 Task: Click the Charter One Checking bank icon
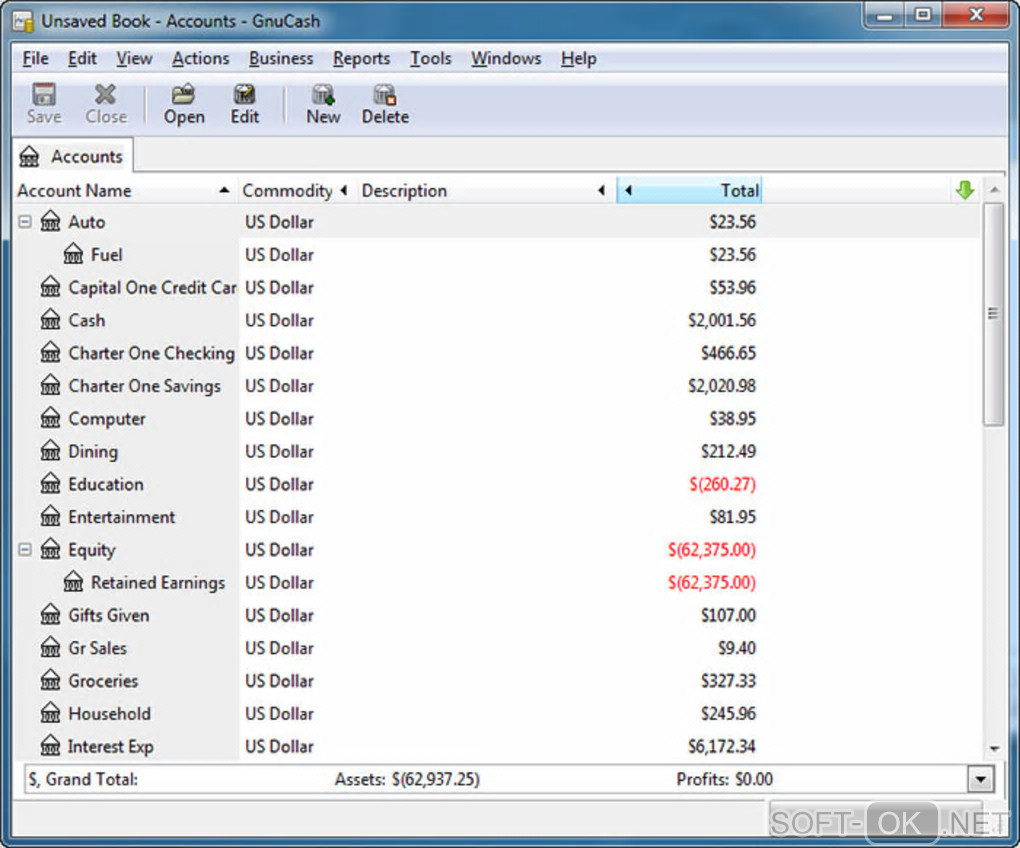point(51,352)
